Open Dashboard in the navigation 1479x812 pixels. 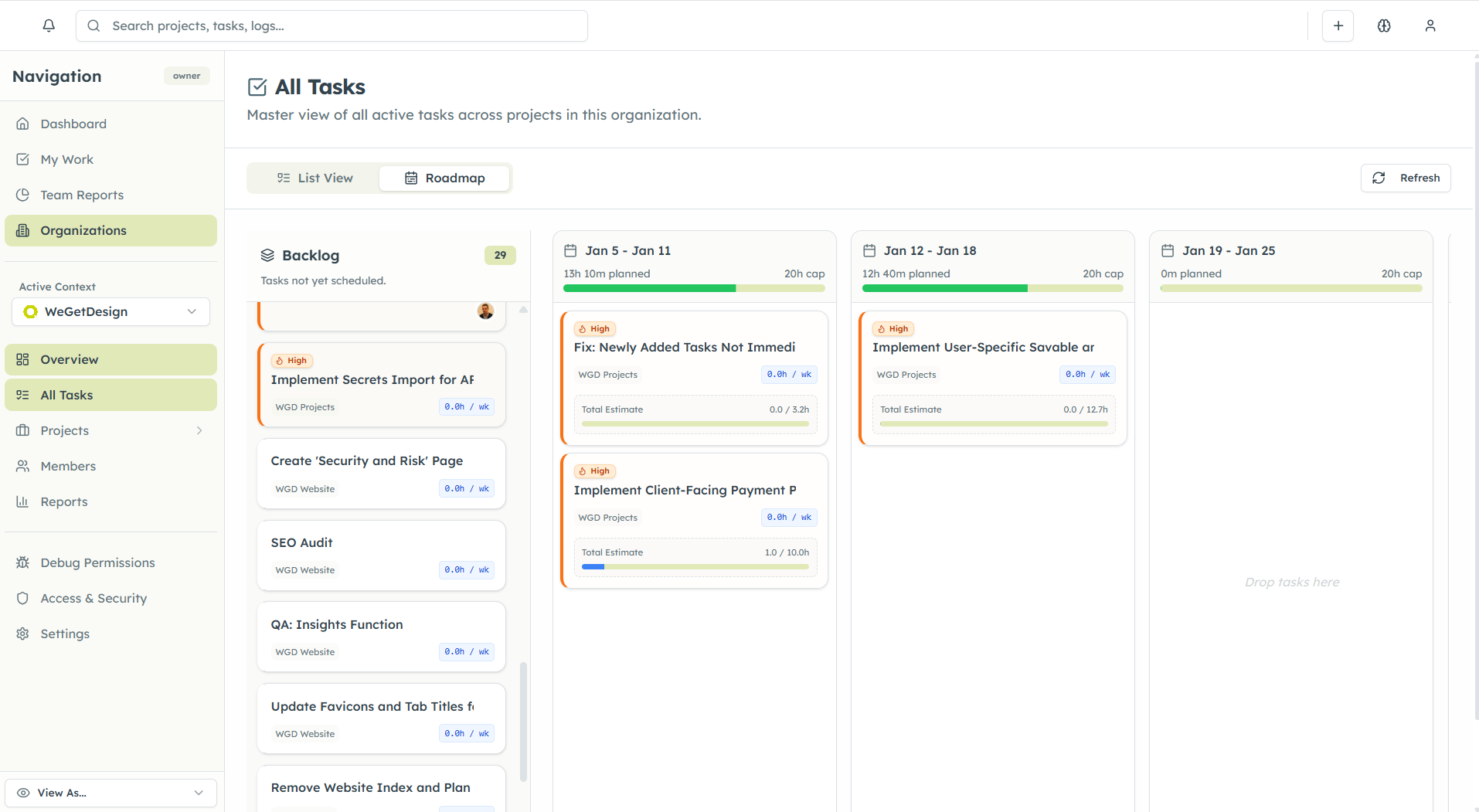pyautogui.click(x=73, y=124)
